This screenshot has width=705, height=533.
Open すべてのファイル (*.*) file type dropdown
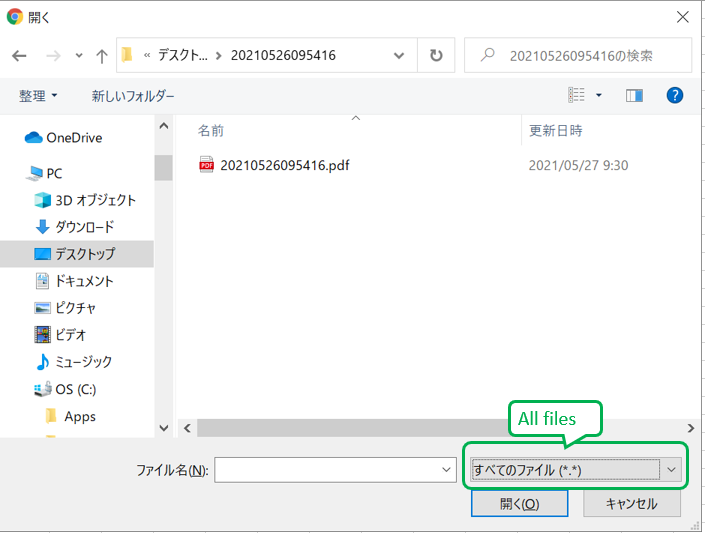(x=576, y=470)
